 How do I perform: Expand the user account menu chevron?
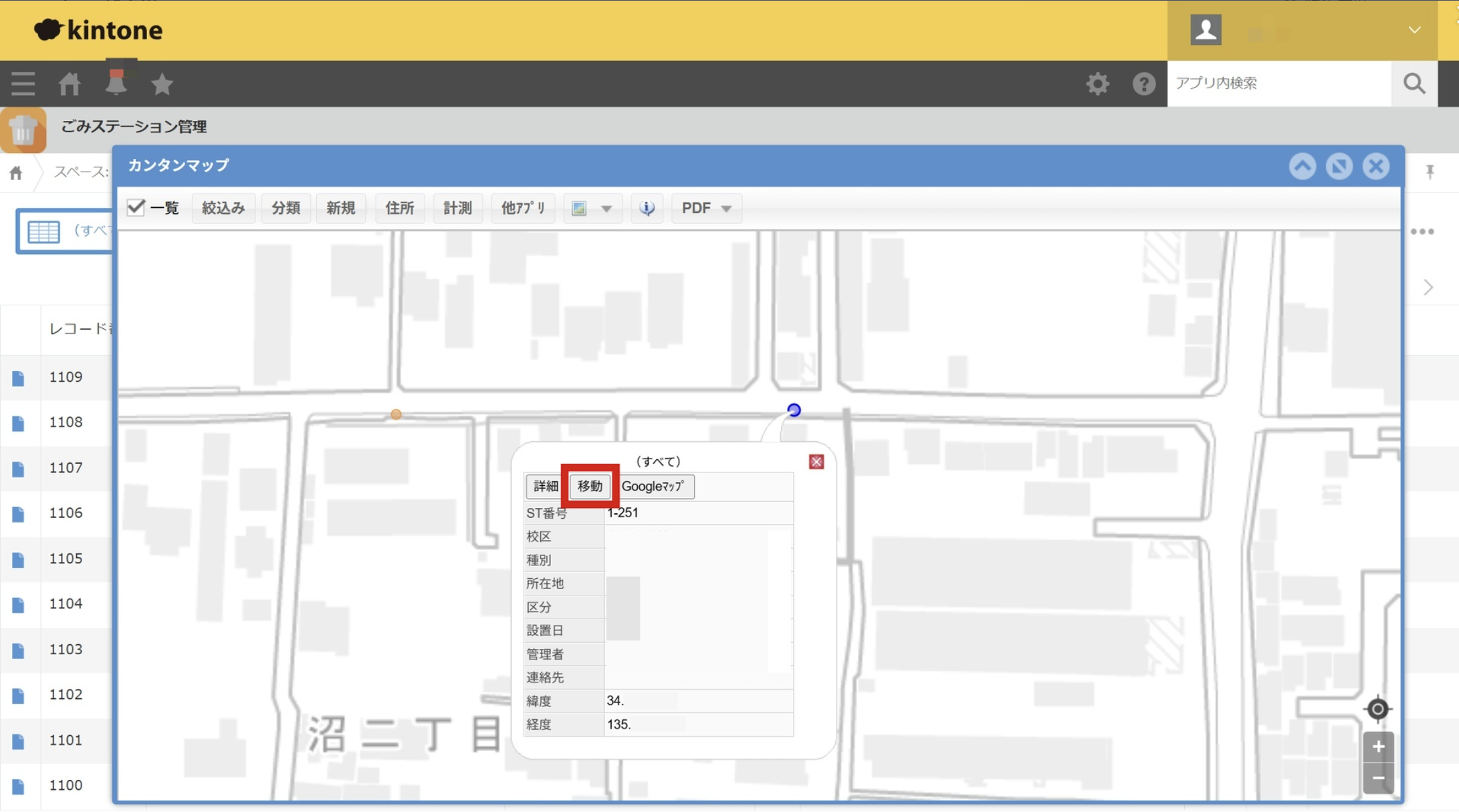point(1414,30)
